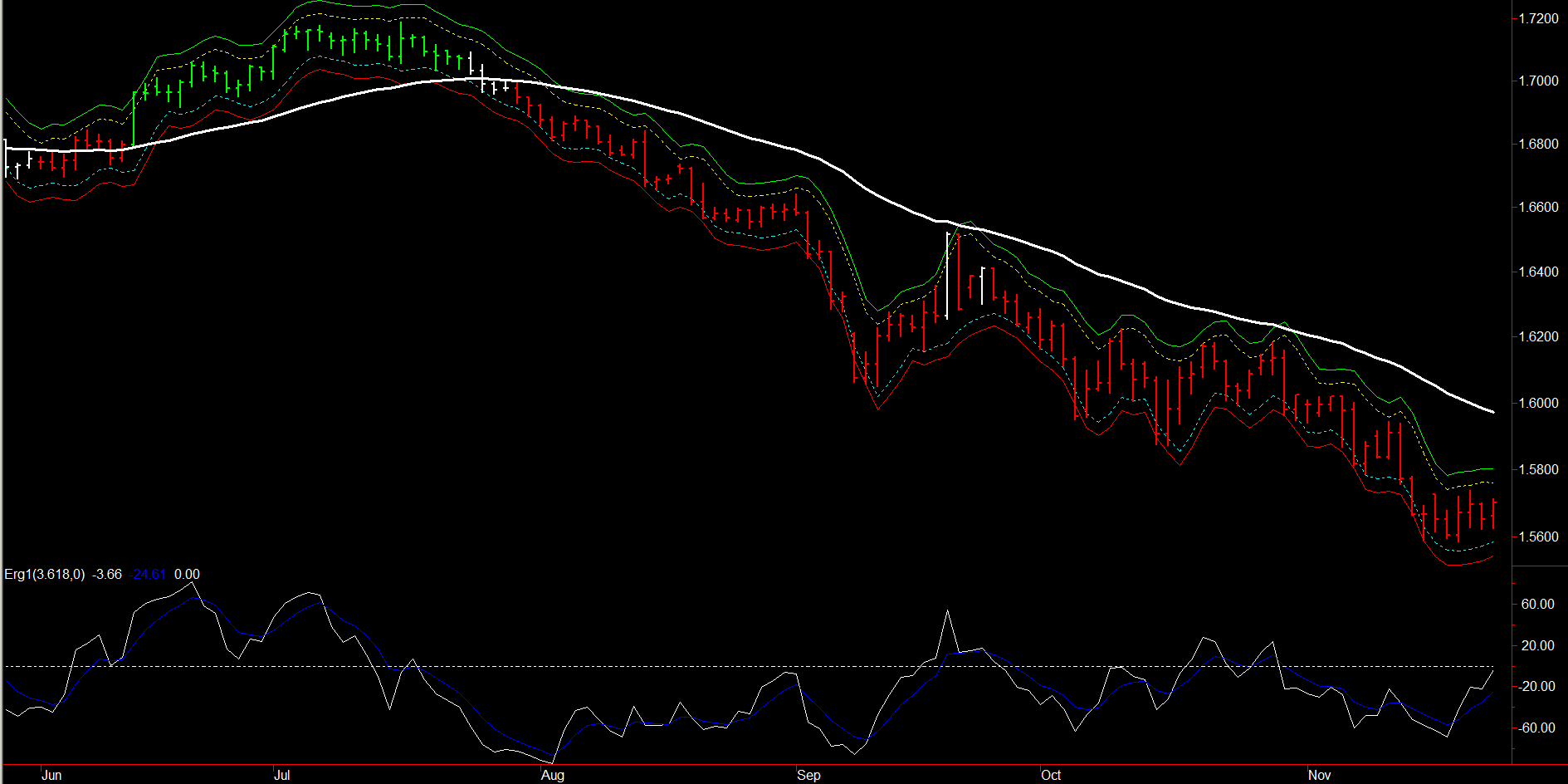Click the Jun date marker
The width and height of the screenshot is (1568, 784).
pyautogui.click(x=51, y=775)
